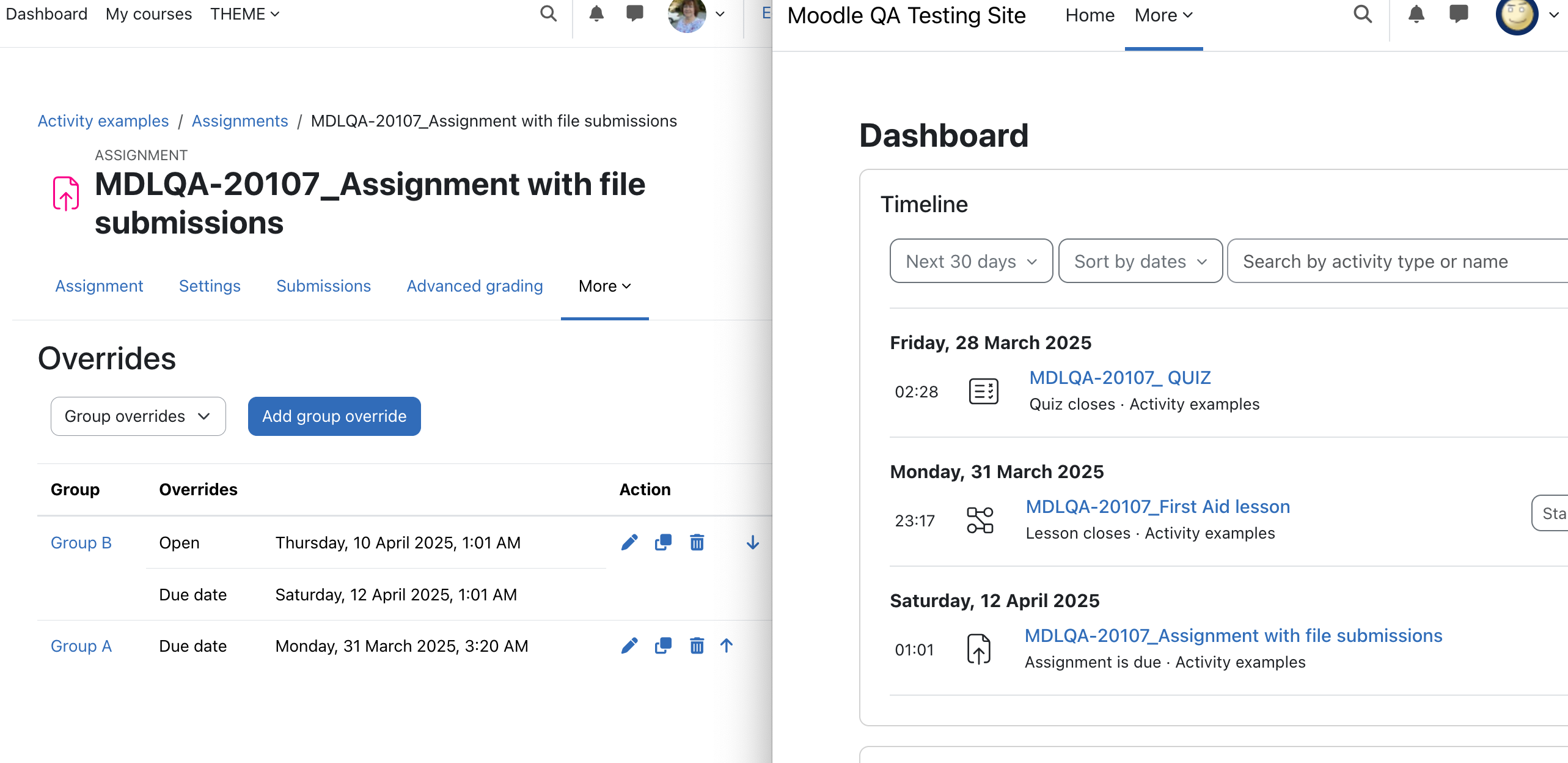Open messages icon in Moodle QA window
Image resolution: width=1568 pixels, height=763 pixels.
tap(1459, 14)
